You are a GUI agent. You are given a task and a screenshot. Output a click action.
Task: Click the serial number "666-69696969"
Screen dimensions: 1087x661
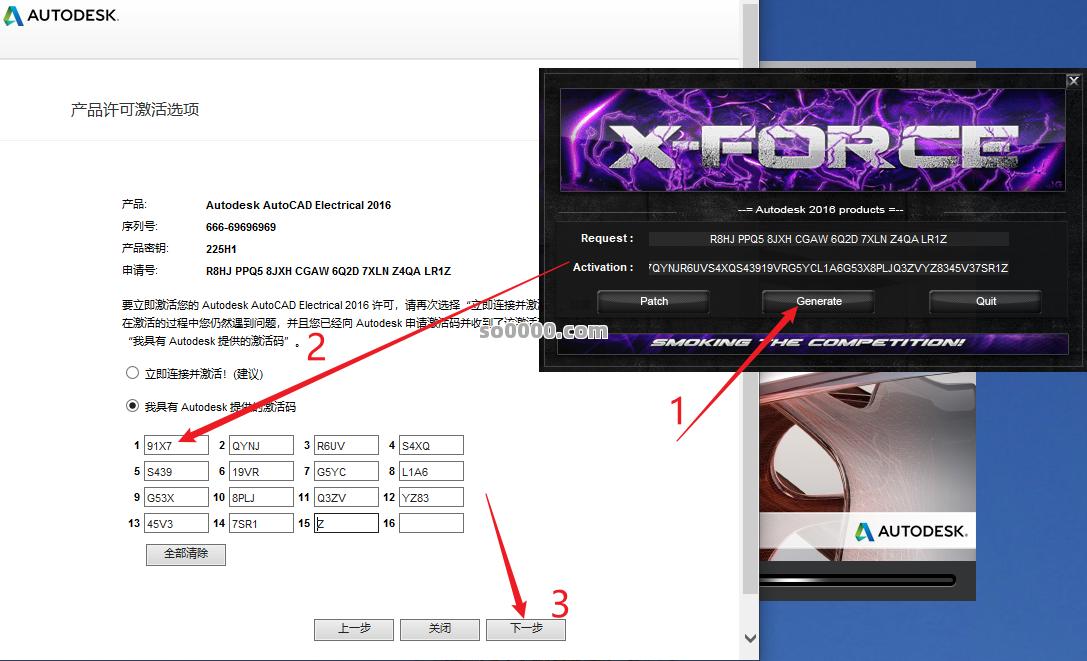click(x=241, y=228)
